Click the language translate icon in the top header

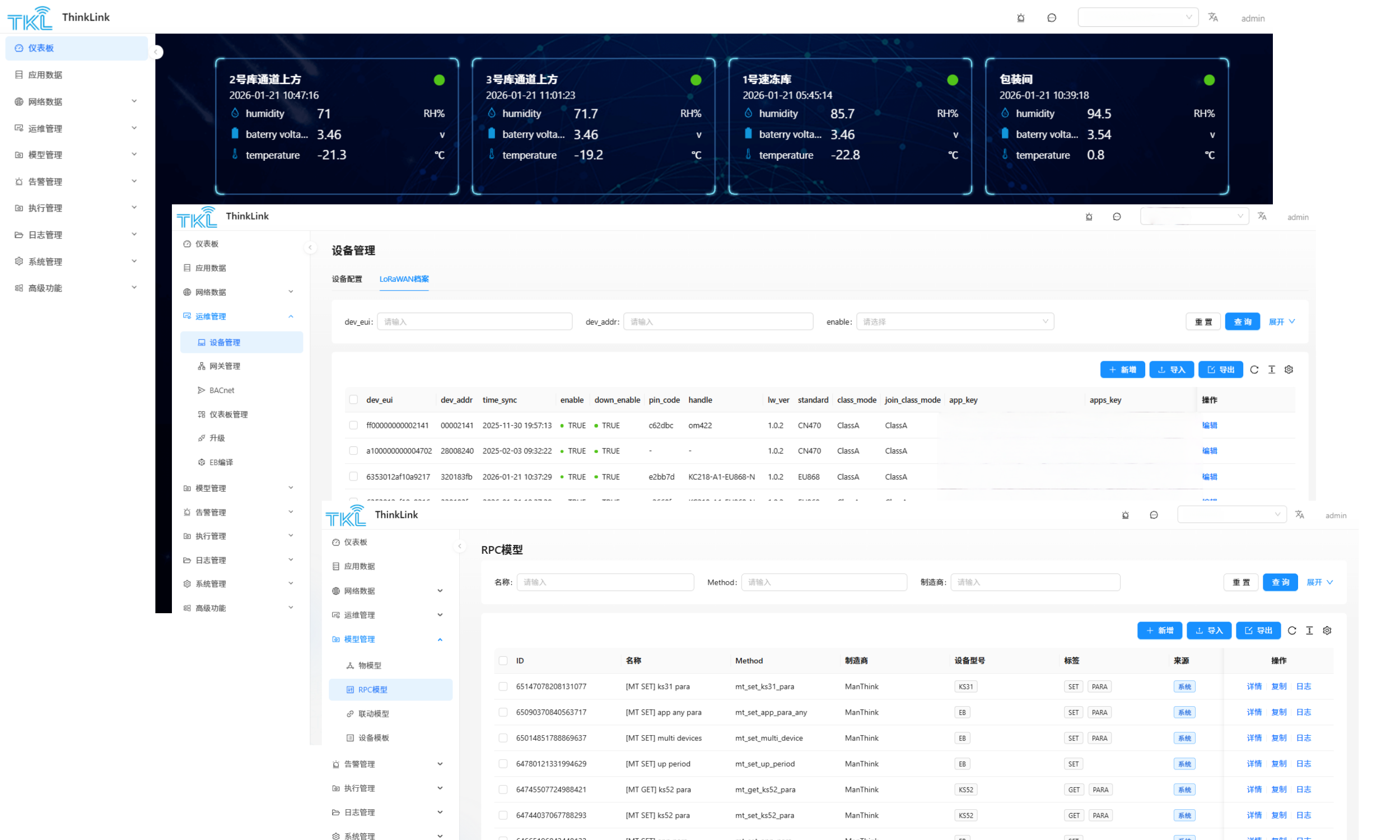(1213, 17)
